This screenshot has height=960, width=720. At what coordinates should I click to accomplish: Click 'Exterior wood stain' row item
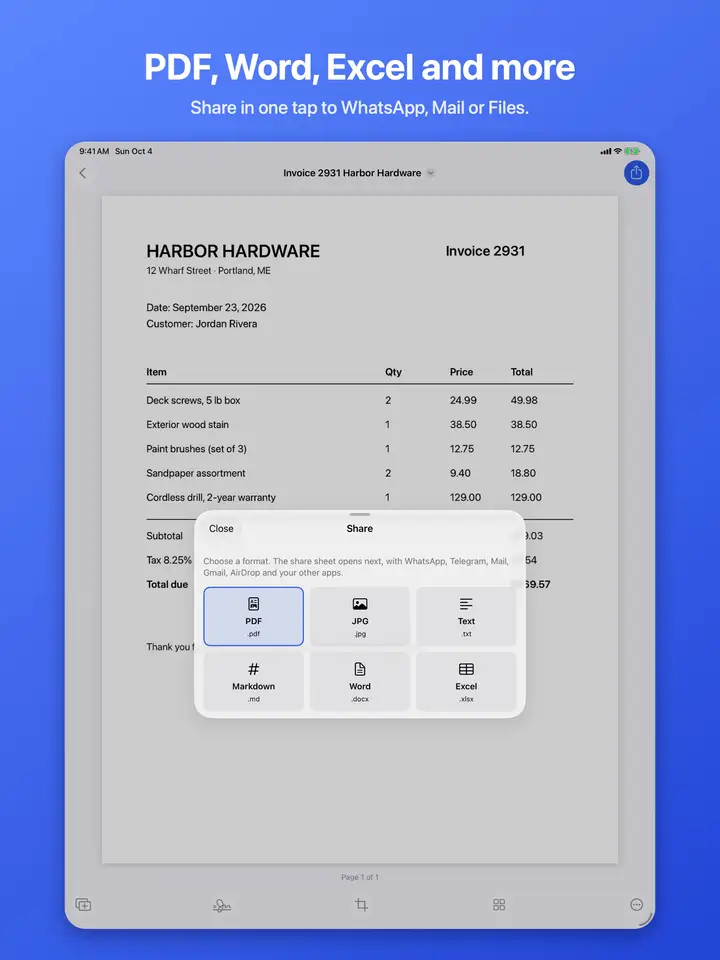click(187, 424)
